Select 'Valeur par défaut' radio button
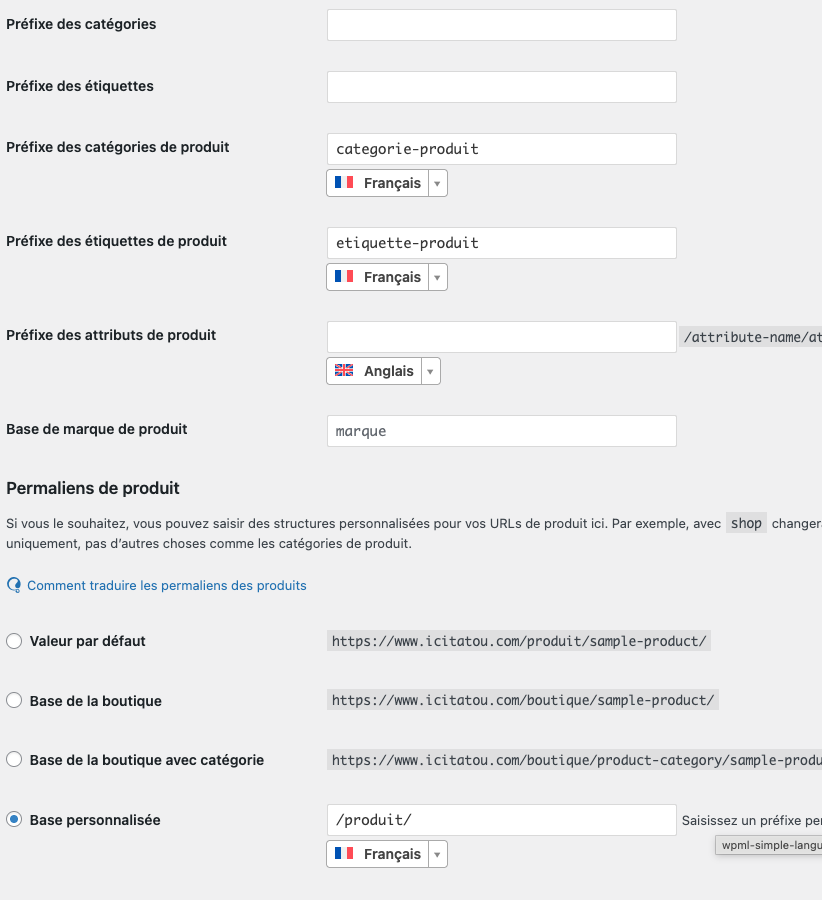 coord(14,641)
